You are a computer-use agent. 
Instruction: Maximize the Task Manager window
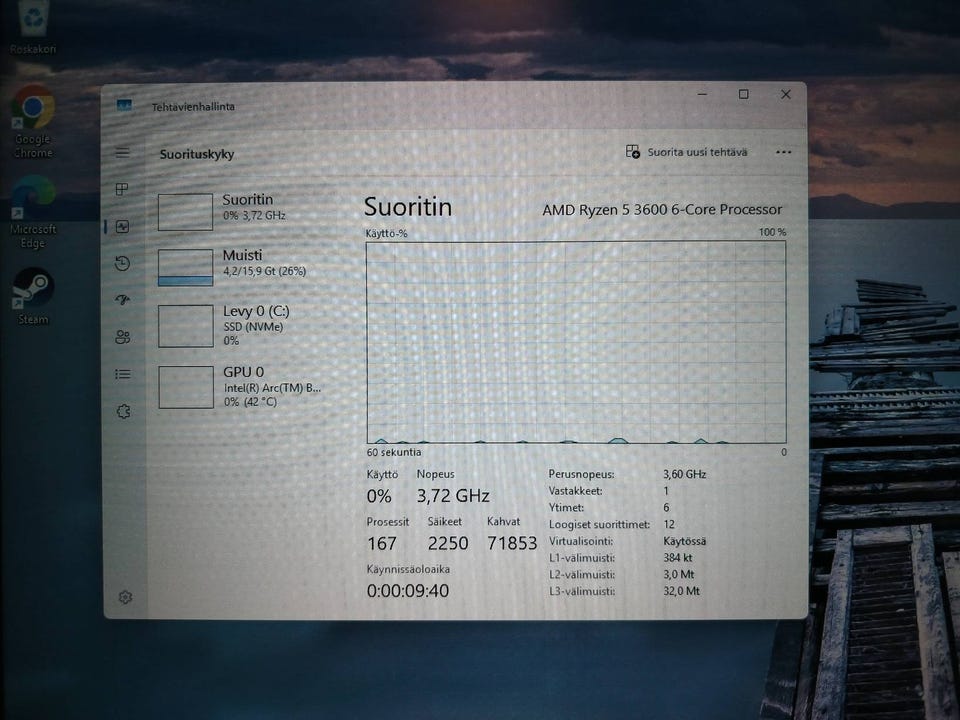(743, 94)
